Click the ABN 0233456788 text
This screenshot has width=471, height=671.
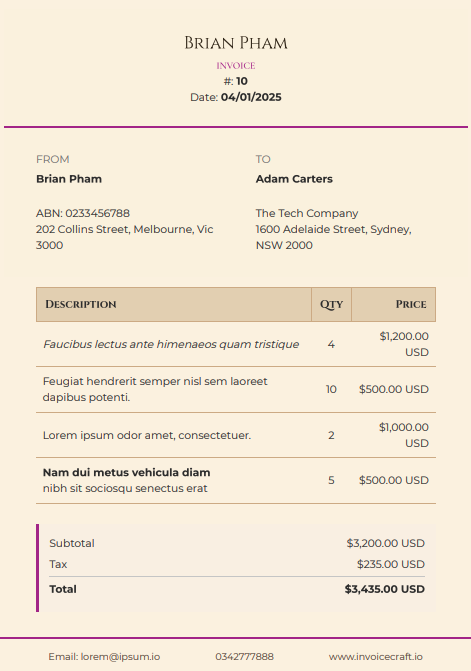pos(83,213)
